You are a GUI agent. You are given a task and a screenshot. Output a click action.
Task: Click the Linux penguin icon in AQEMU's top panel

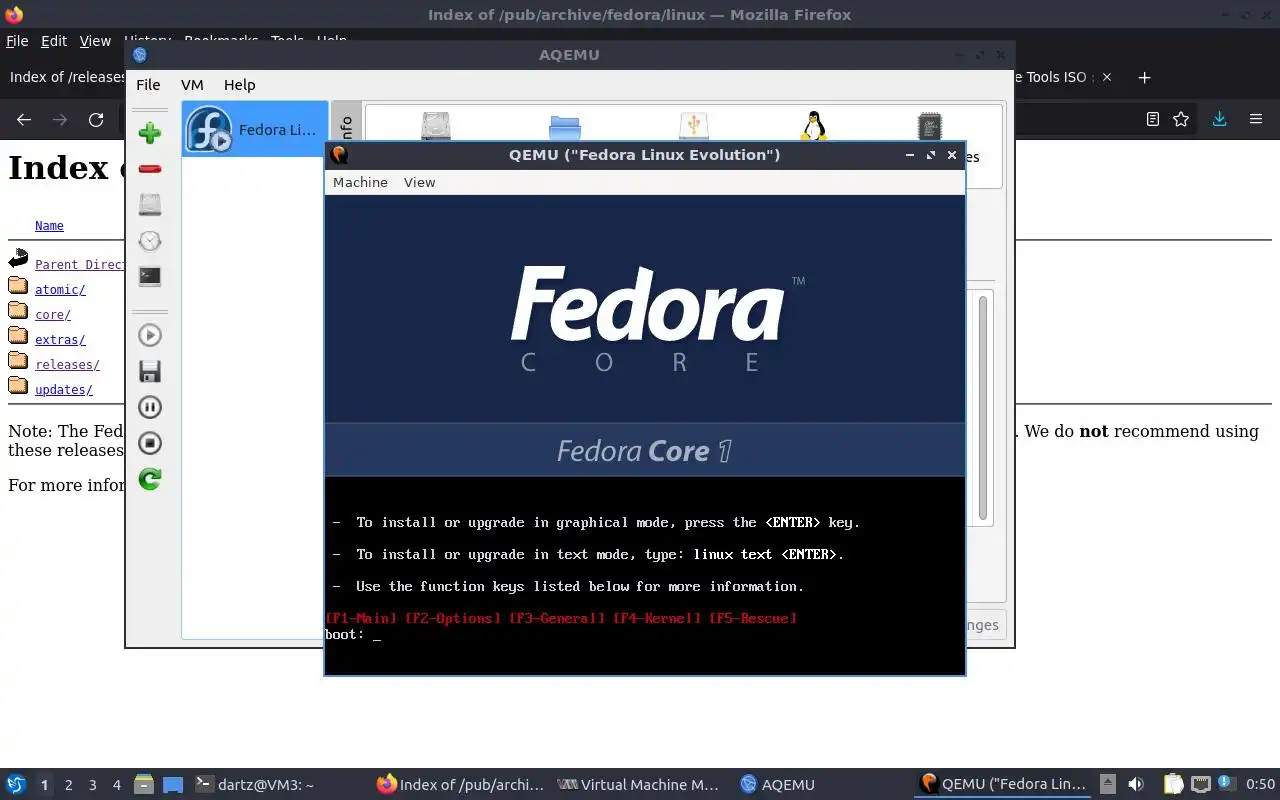(x=814, y=125)
